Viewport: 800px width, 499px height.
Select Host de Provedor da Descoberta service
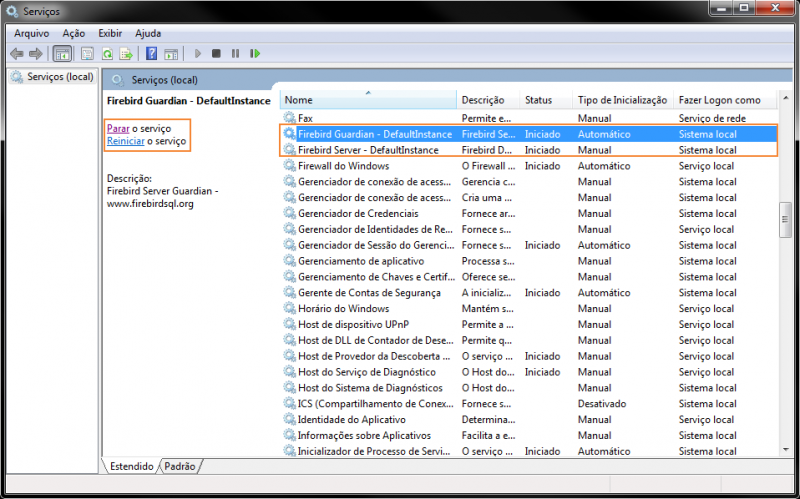(x=529, y=356)
